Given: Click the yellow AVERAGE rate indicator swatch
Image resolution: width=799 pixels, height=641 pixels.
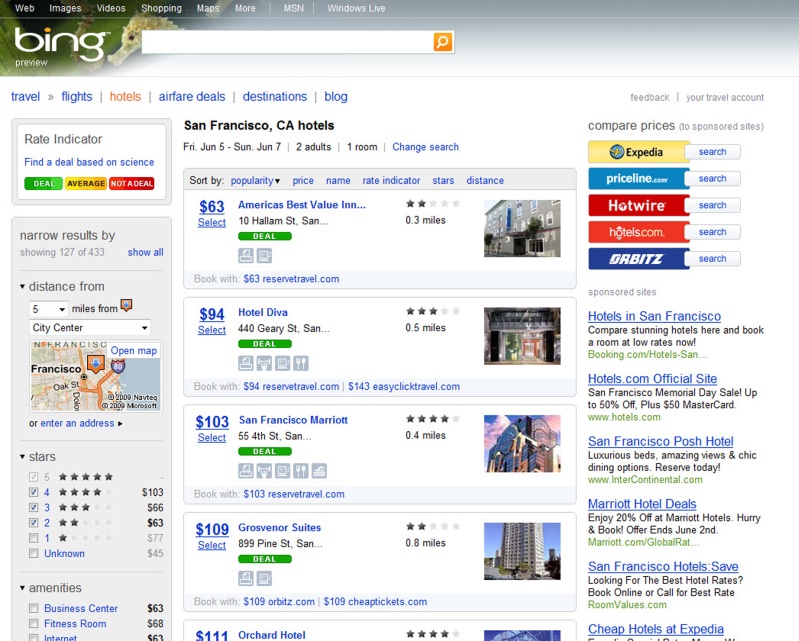Looking at the screenshot, I should point(86,183).
